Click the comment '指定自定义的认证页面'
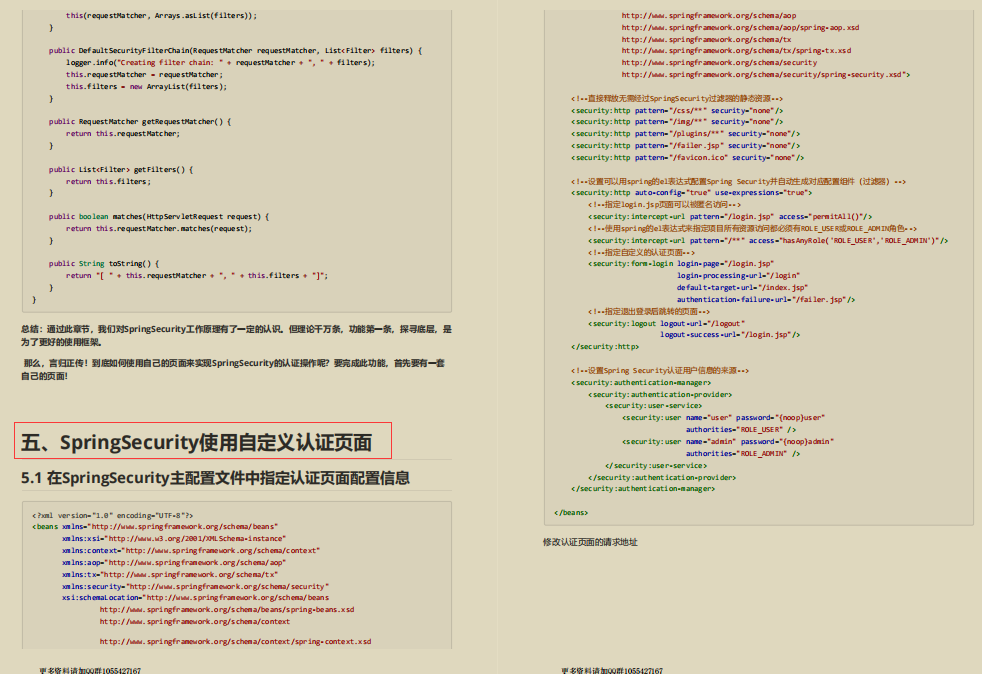The image size is (982, 674). (641, 252)
